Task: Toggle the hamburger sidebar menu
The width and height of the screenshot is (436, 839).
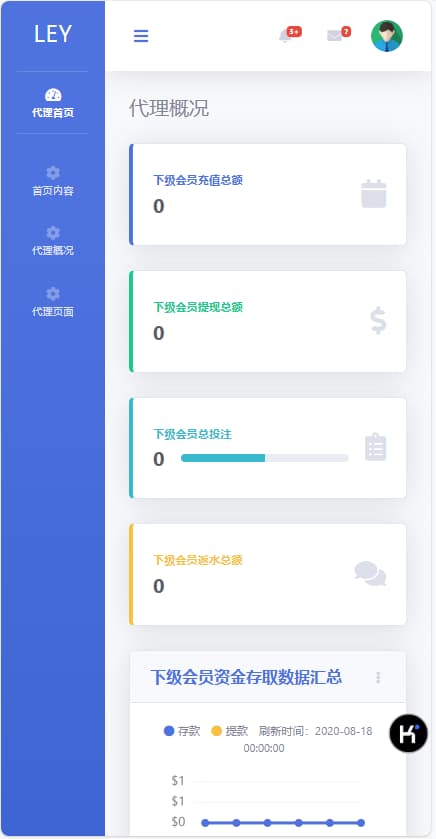Action: pyautogui.click(x=141, y=36)
